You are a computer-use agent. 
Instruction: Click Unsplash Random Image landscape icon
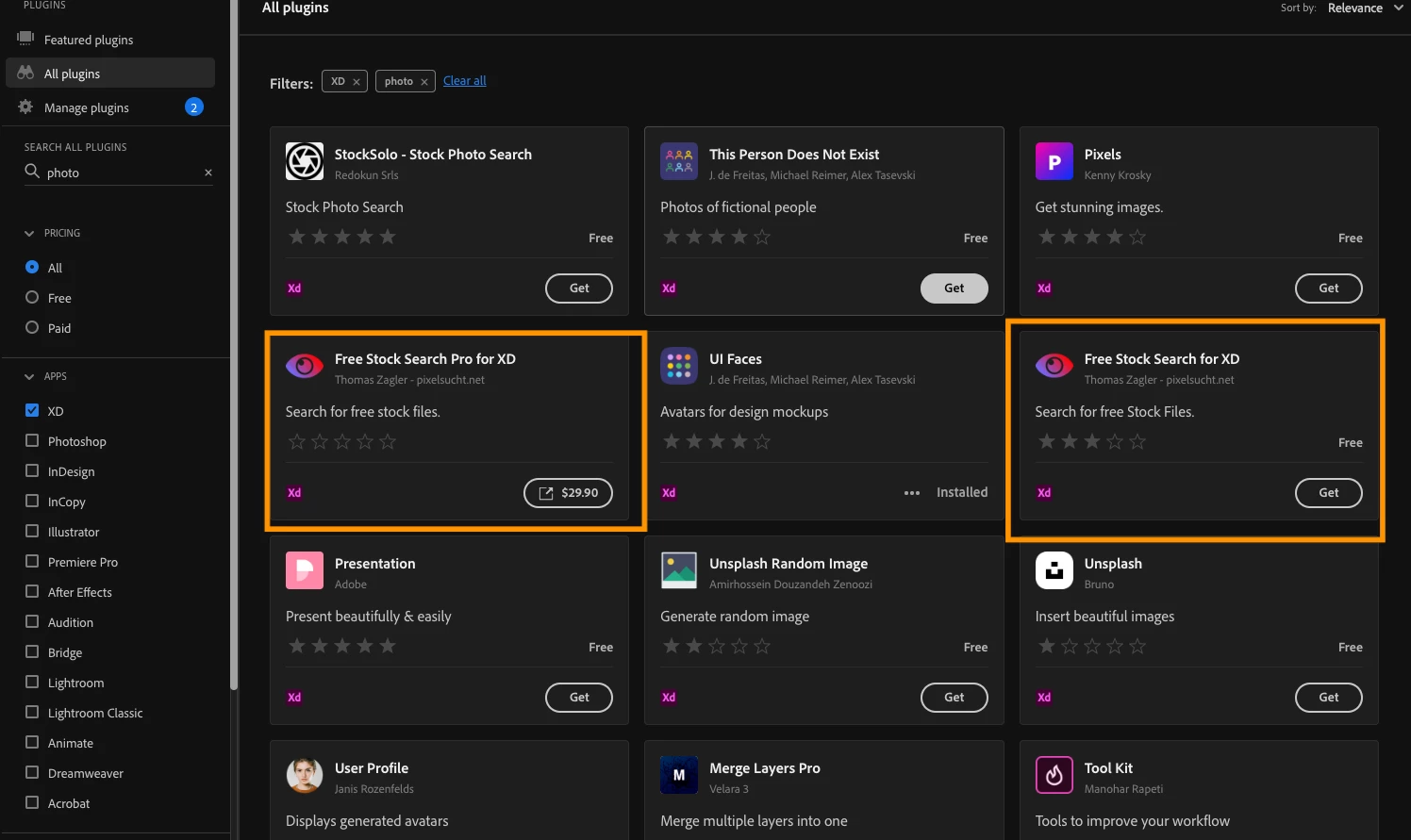(x=679, y=570)
